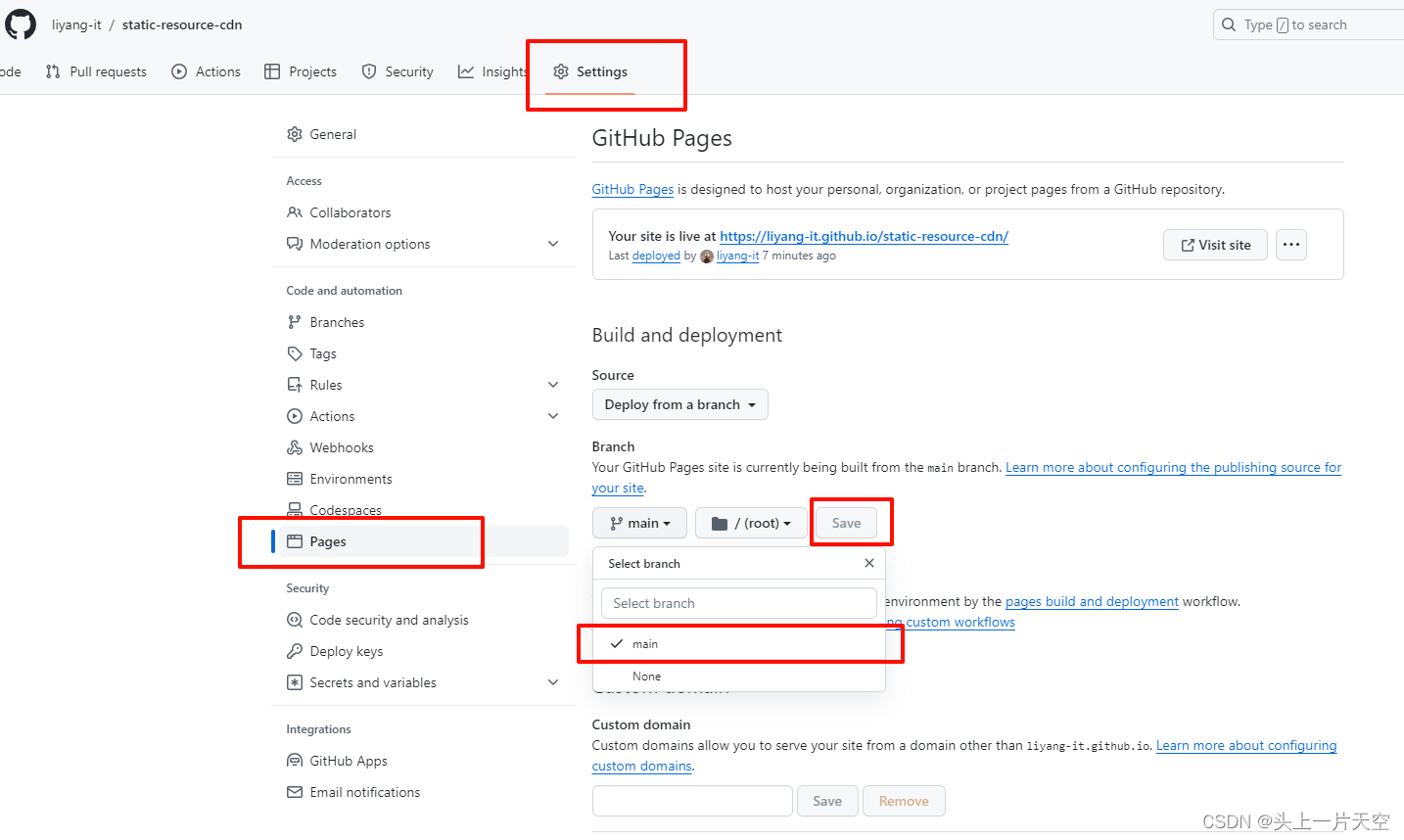Expand the Rules section chevron
The image size is (1404, 840).
coord(553,385)
